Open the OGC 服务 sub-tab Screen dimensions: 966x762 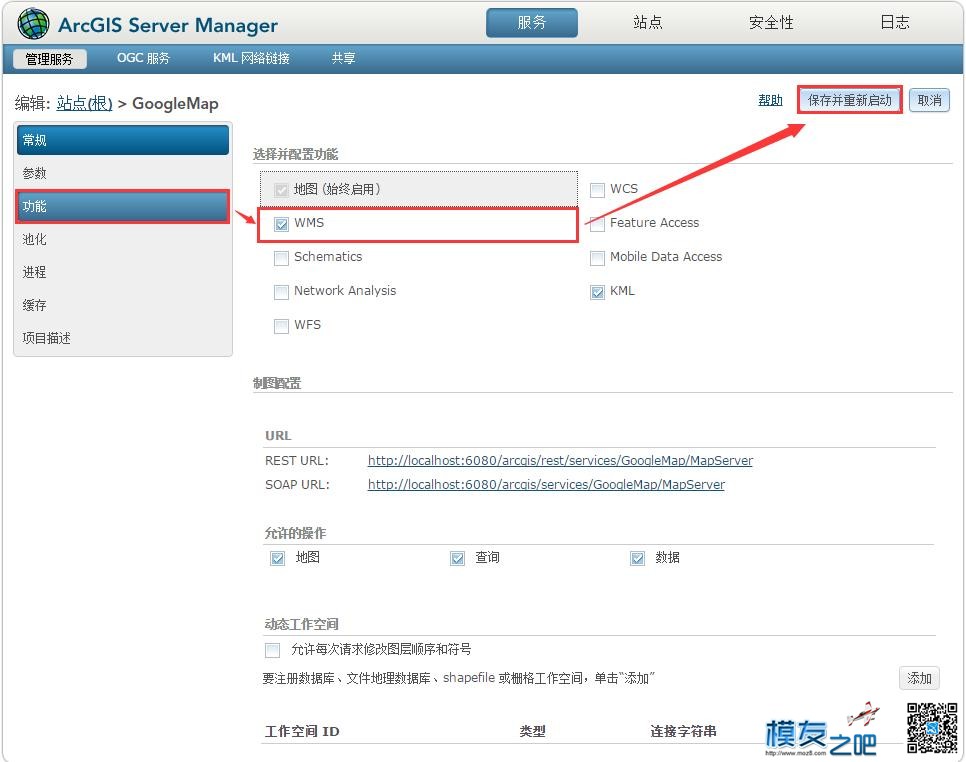tap(144, 59)
